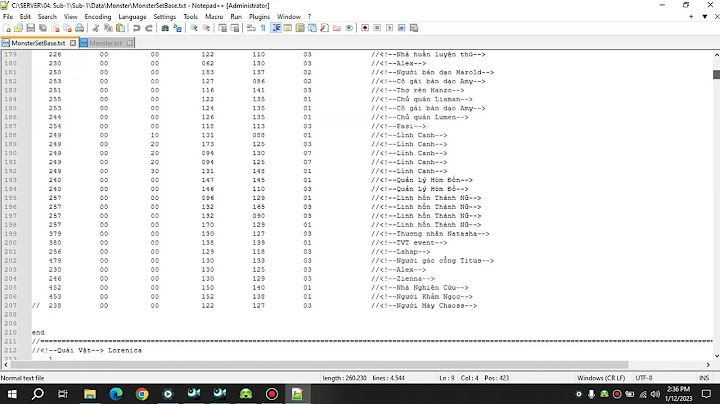
Task: Close the Monster.txt tab
Action: pos(129,43)
